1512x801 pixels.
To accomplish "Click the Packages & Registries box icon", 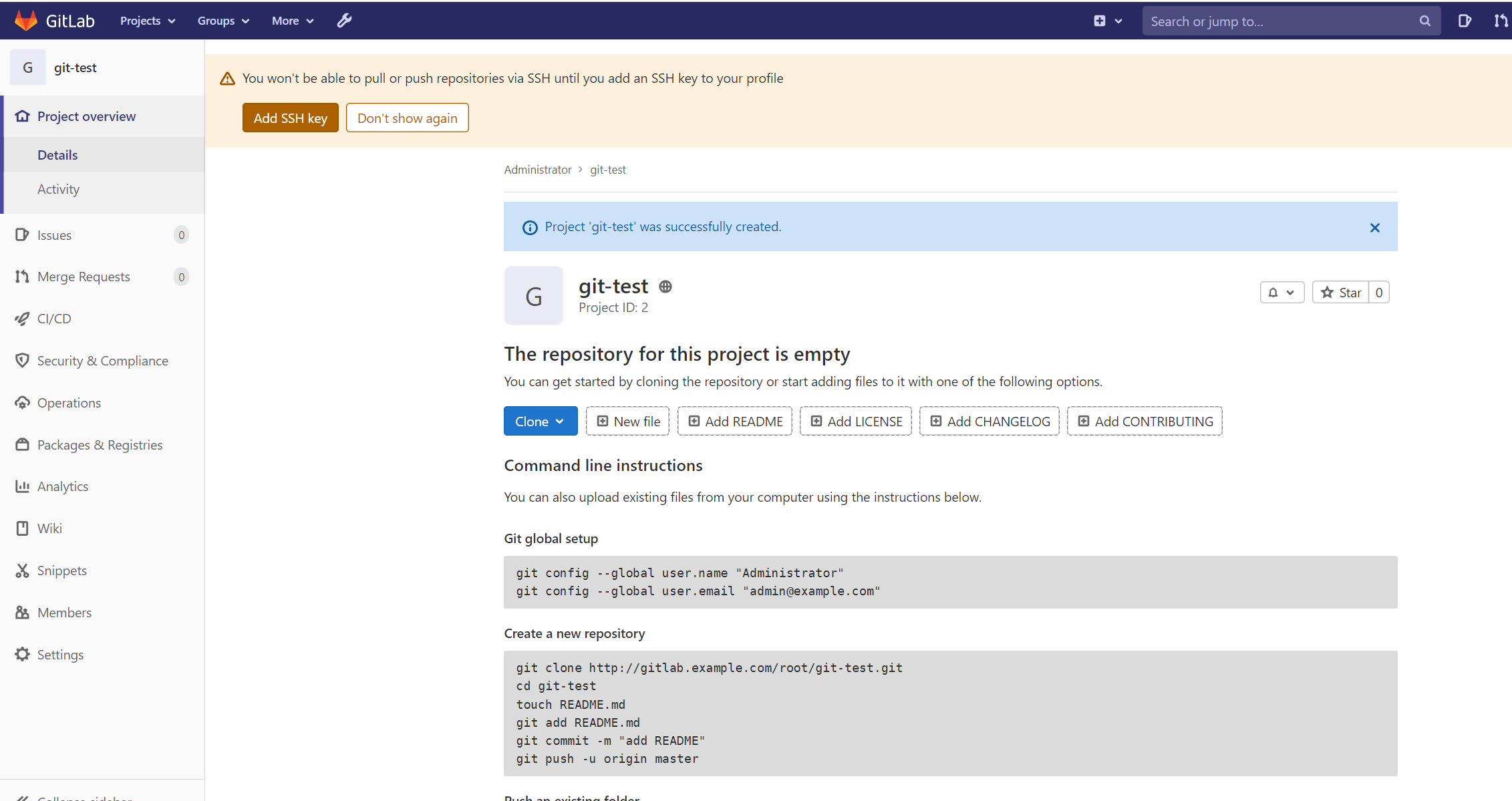I will click(22, 445).
